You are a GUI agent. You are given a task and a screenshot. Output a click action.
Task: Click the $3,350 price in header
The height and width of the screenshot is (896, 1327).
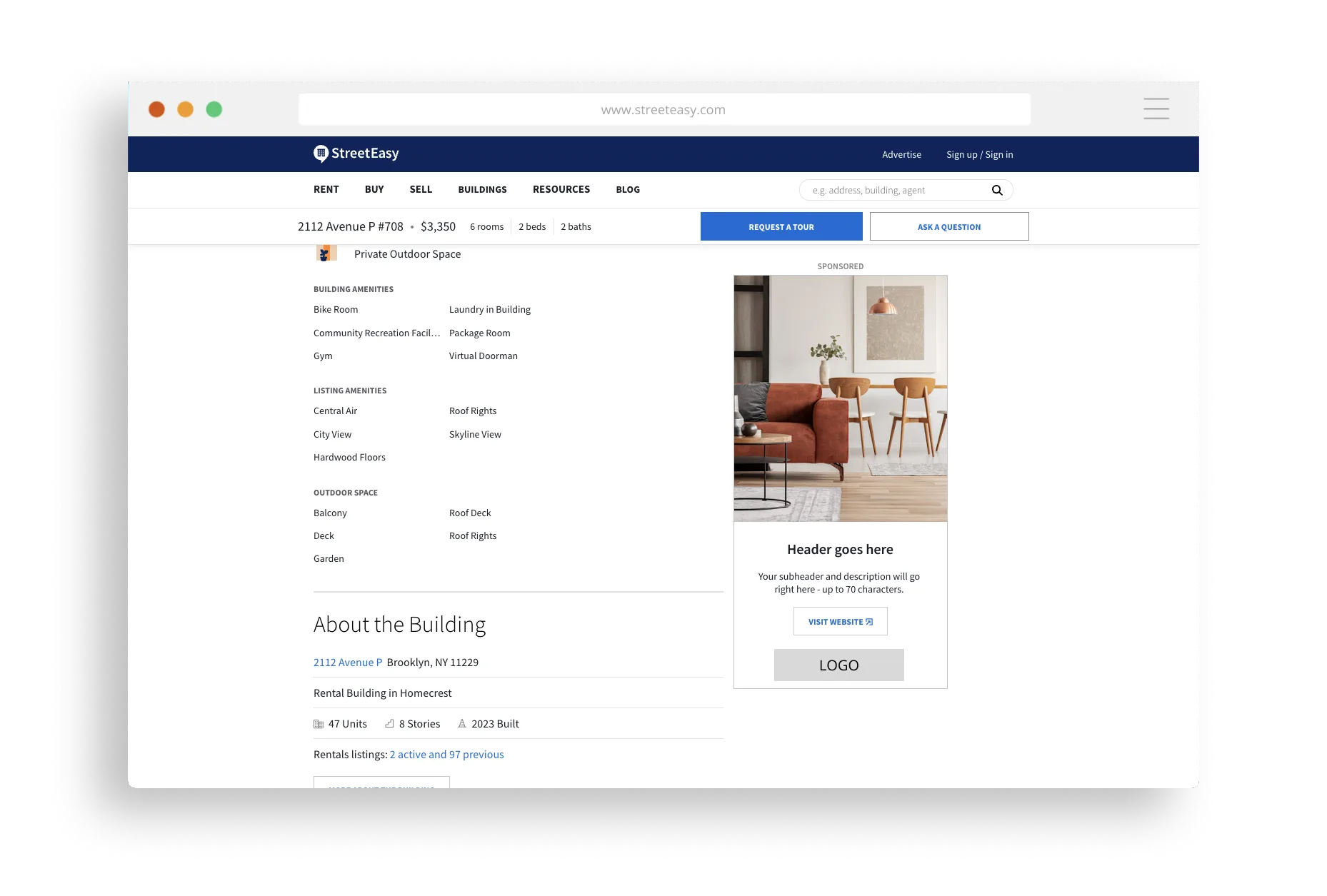coord(438,226)
